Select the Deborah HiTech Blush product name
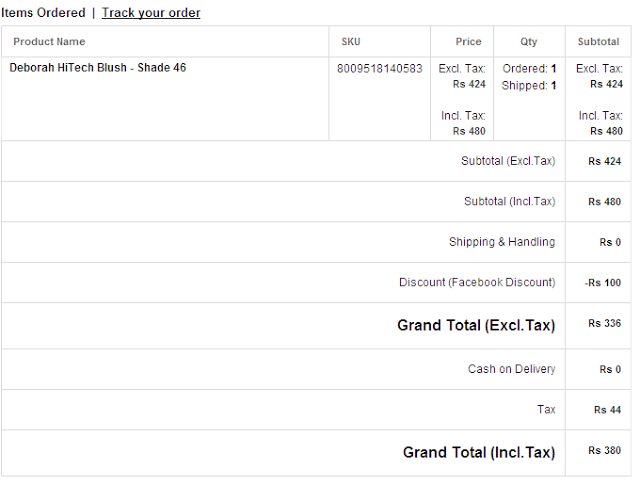Viewport: 640px width, 485px height. pos(98,68)
